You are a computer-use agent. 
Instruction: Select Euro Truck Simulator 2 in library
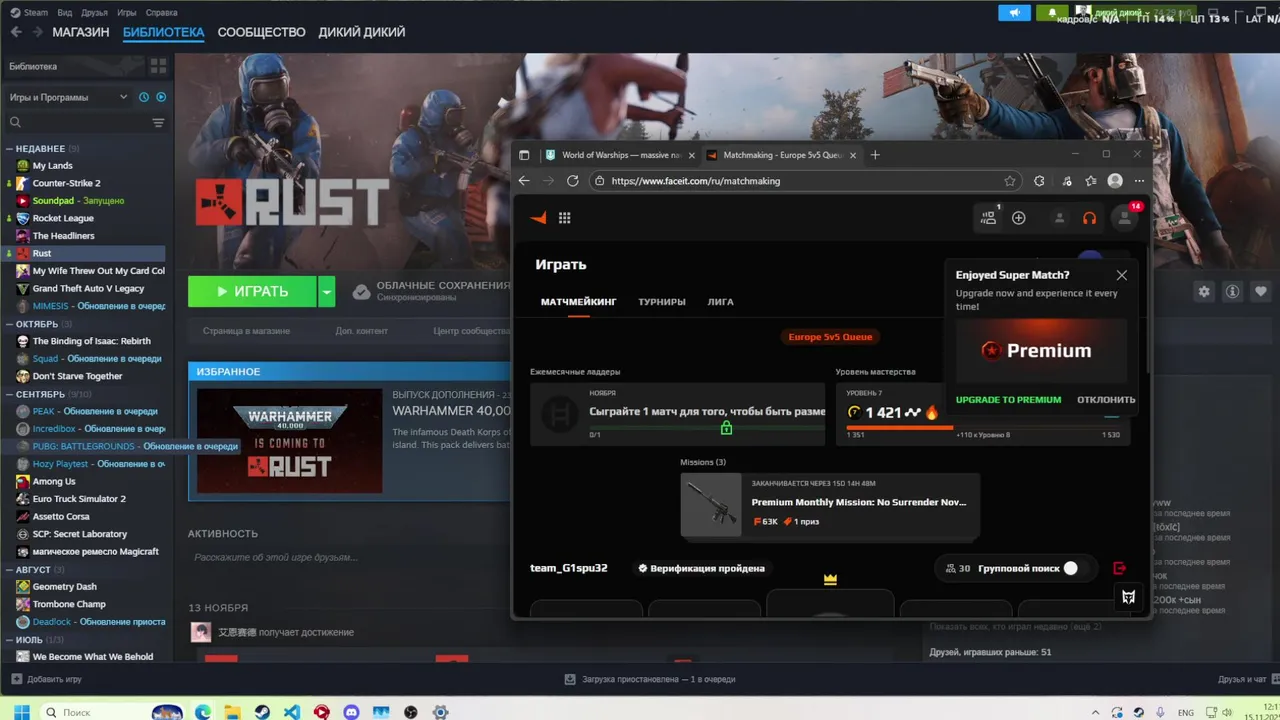(79, 499)
